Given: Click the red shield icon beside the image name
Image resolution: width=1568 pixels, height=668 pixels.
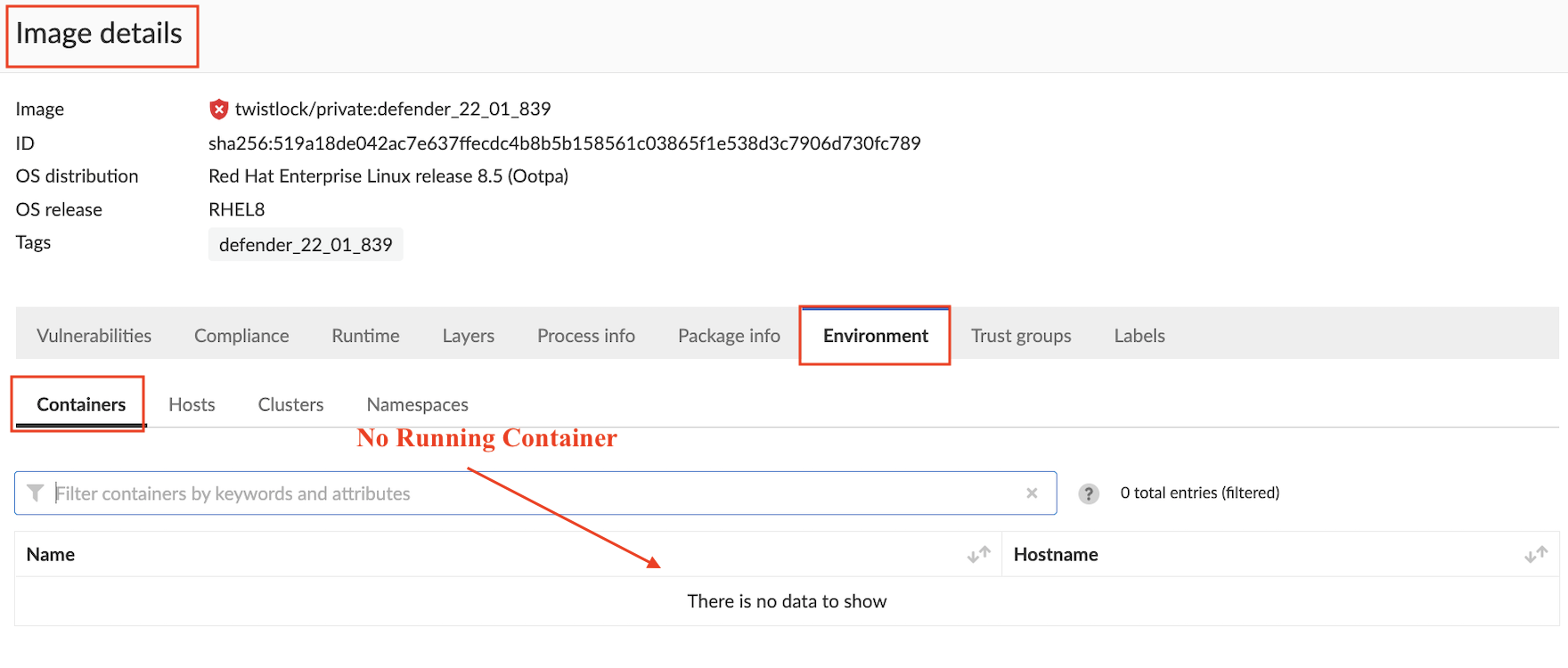Looking at the screenshot, I should (218, 110).
